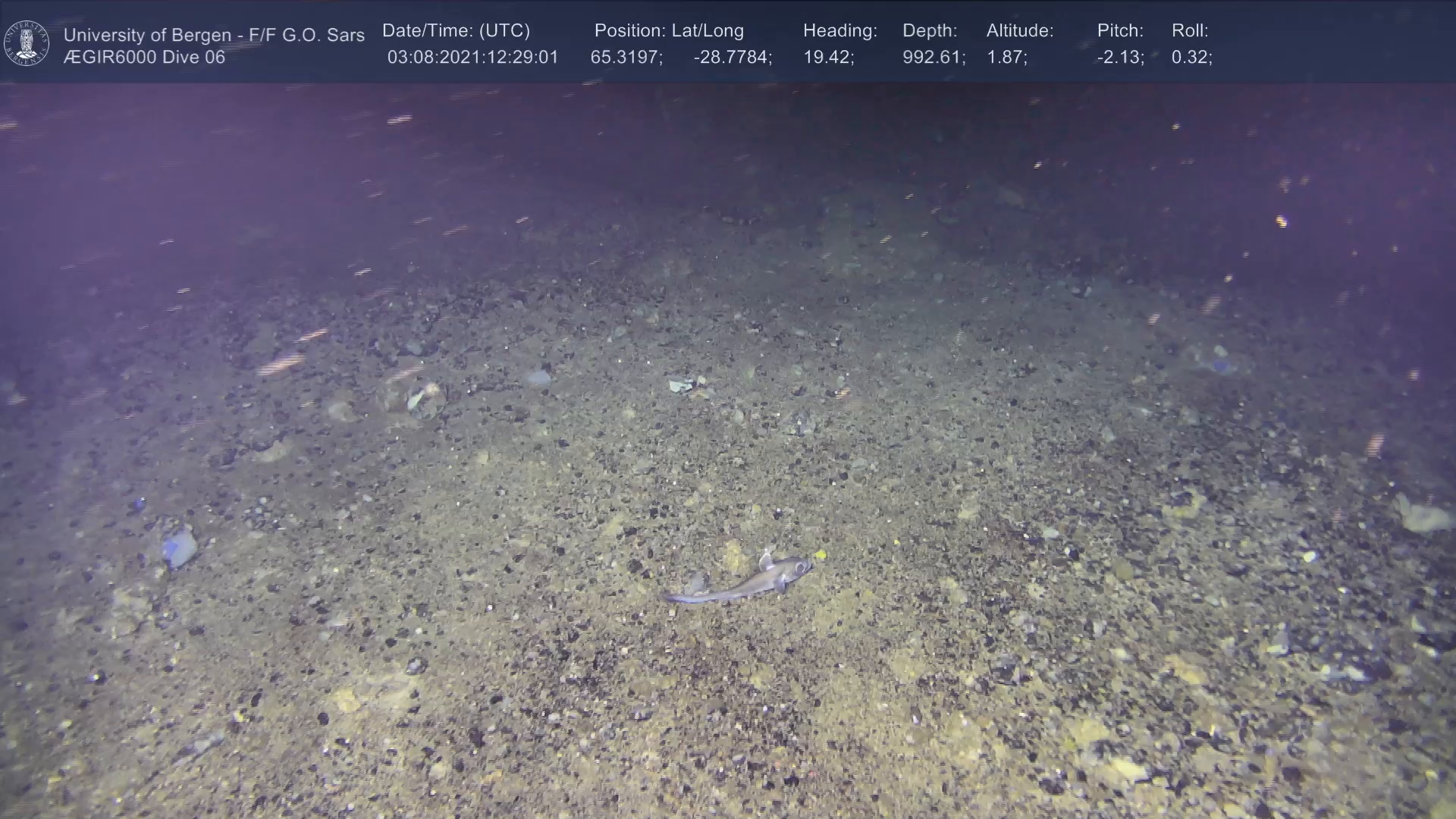The image size is (1456, 819).
Task: Click the Date/Time (UTC) header
Action: (x=456, y=31)
